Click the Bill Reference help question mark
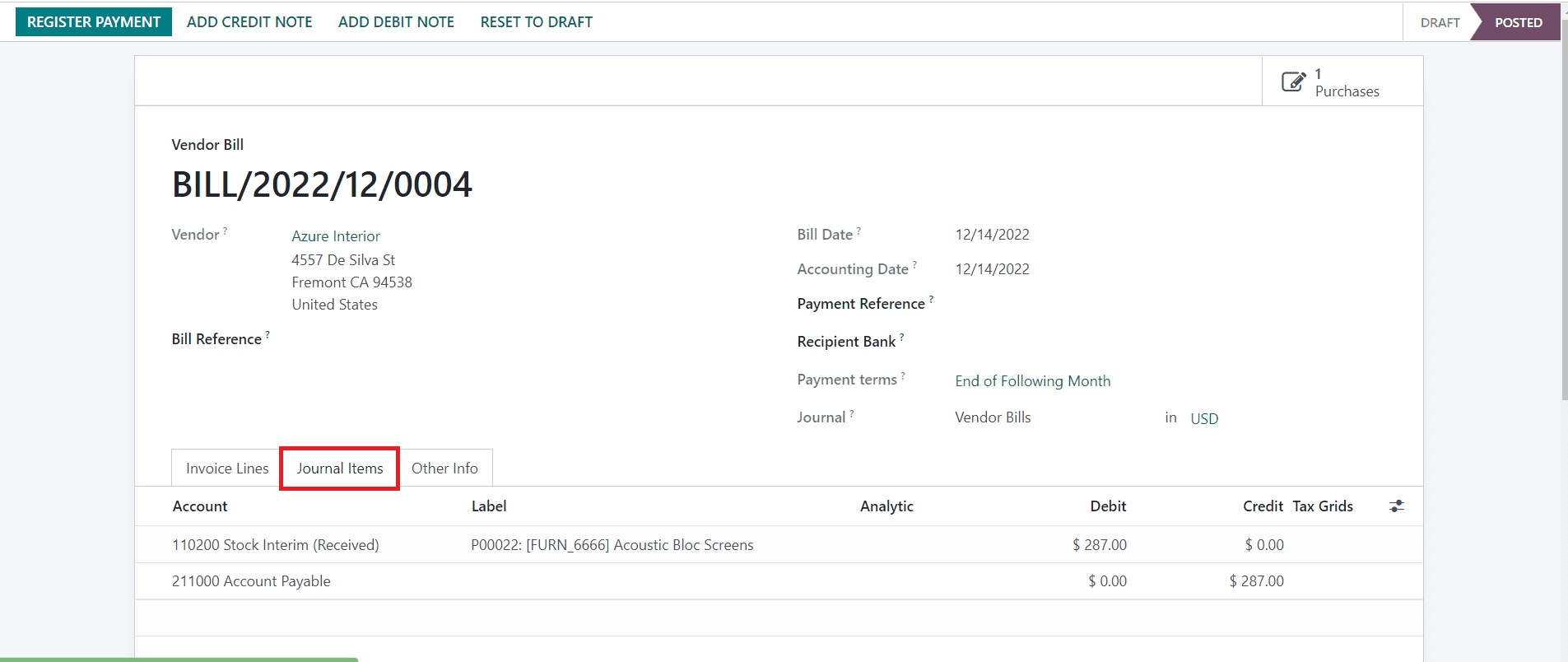The width and height of the screenshot is (1568, 662). 268,335
